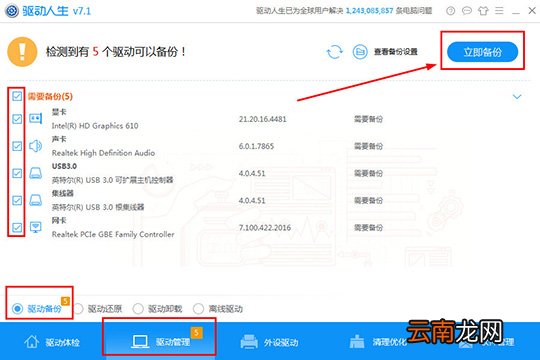Screen dimensions: 540x360
Task: Click the network monitor icon for 网卡
Action: [x=35, y=227]
